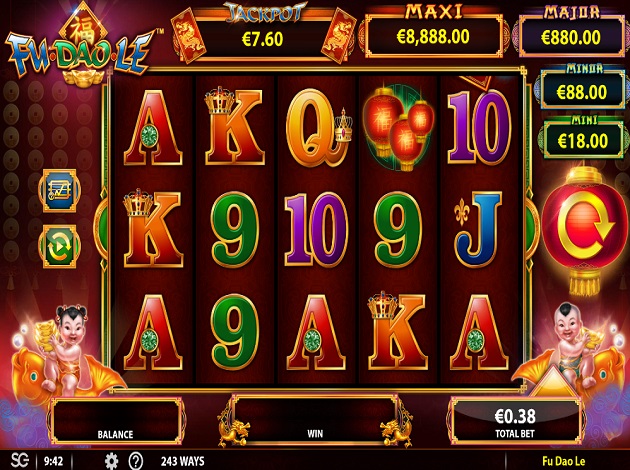630x470 pixels.
Task: Select the Minor €88.00 jackpot display
Action: (x=582, y=89)
